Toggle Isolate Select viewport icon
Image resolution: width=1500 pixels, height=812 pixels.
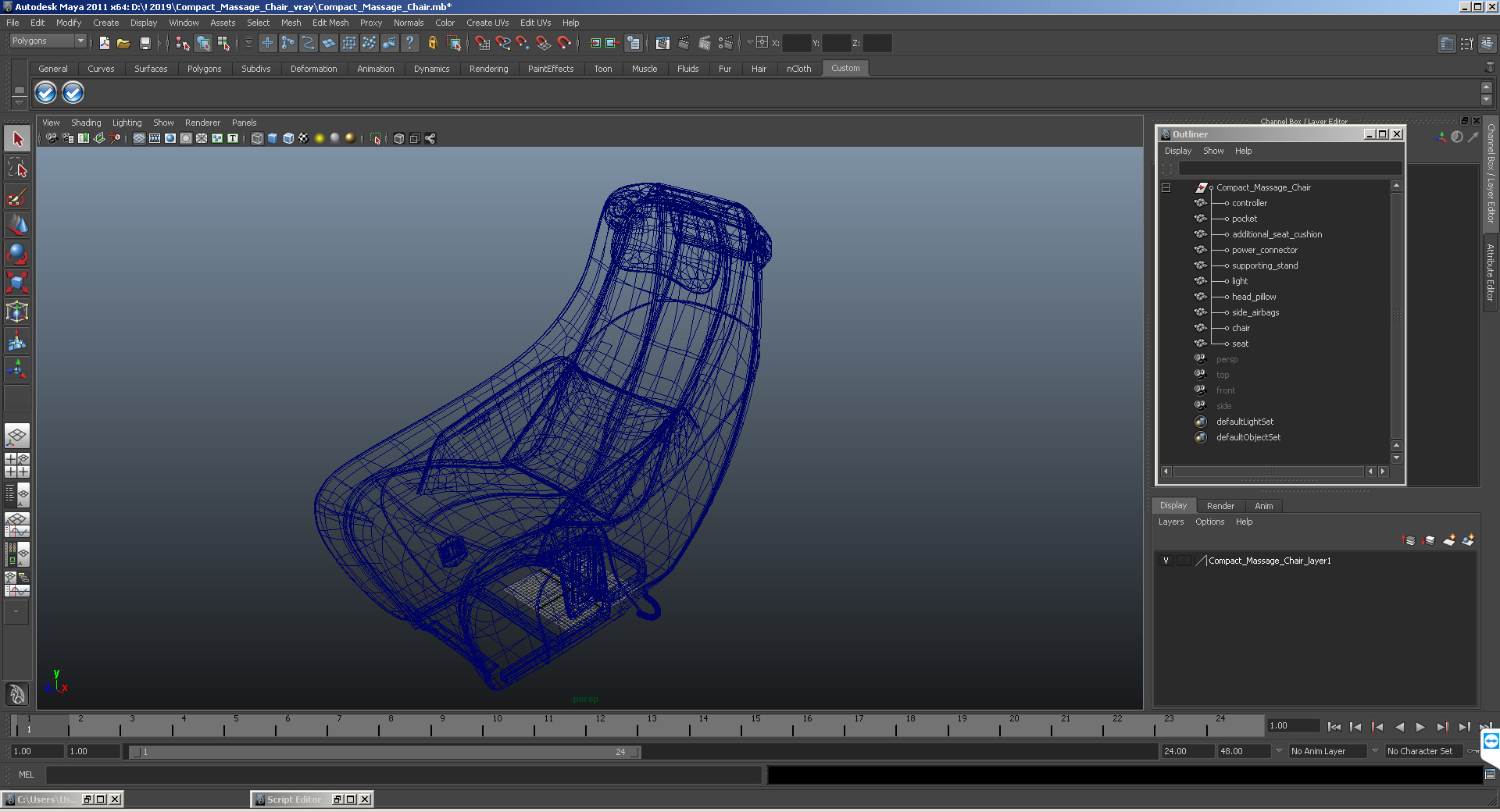pyautogui.click(x=375, y=138)
